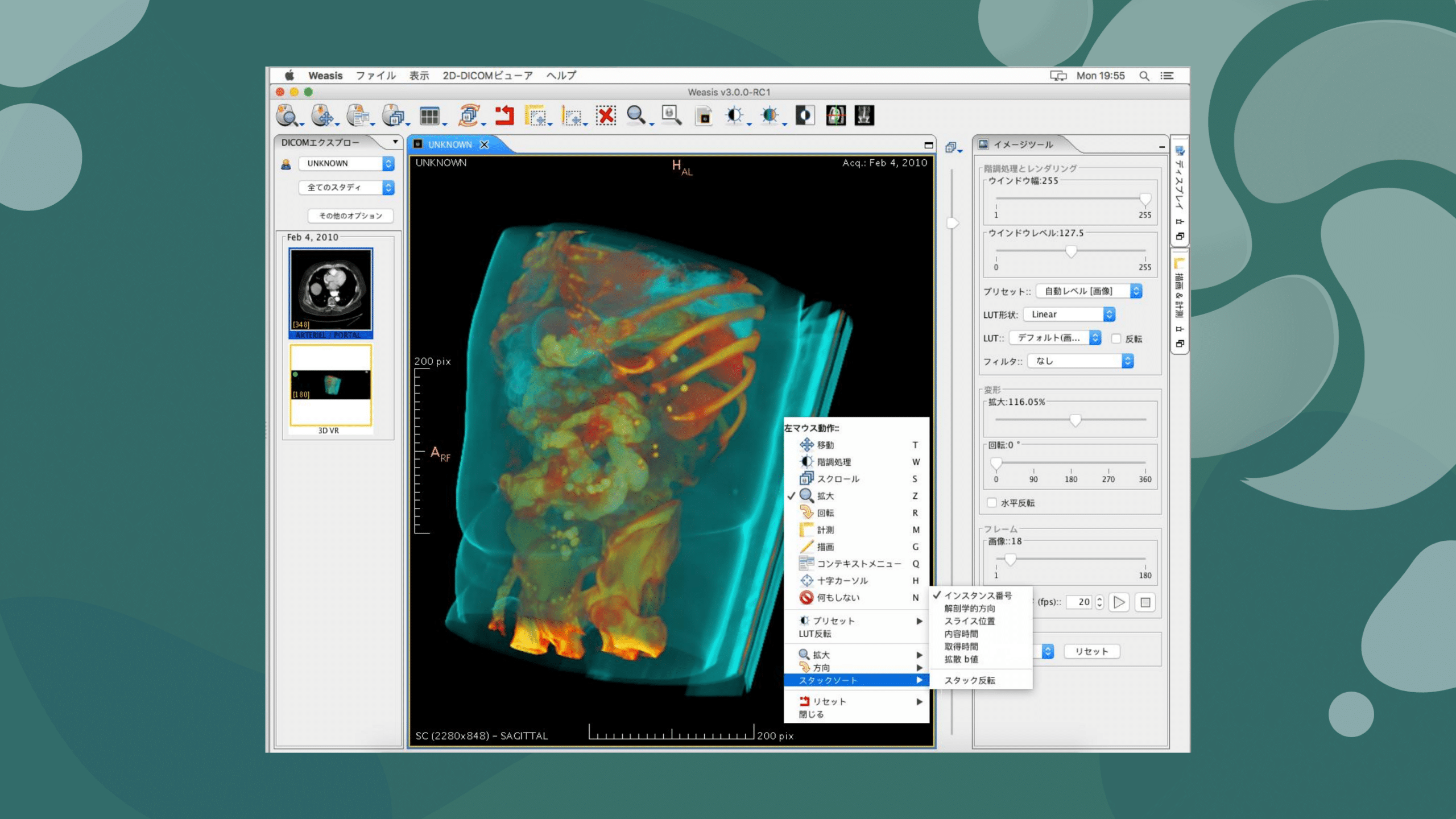Select checked 拡大 mouse action in context menu
This screenshot has height=819, width=1456.
click(x=856, y=496)
